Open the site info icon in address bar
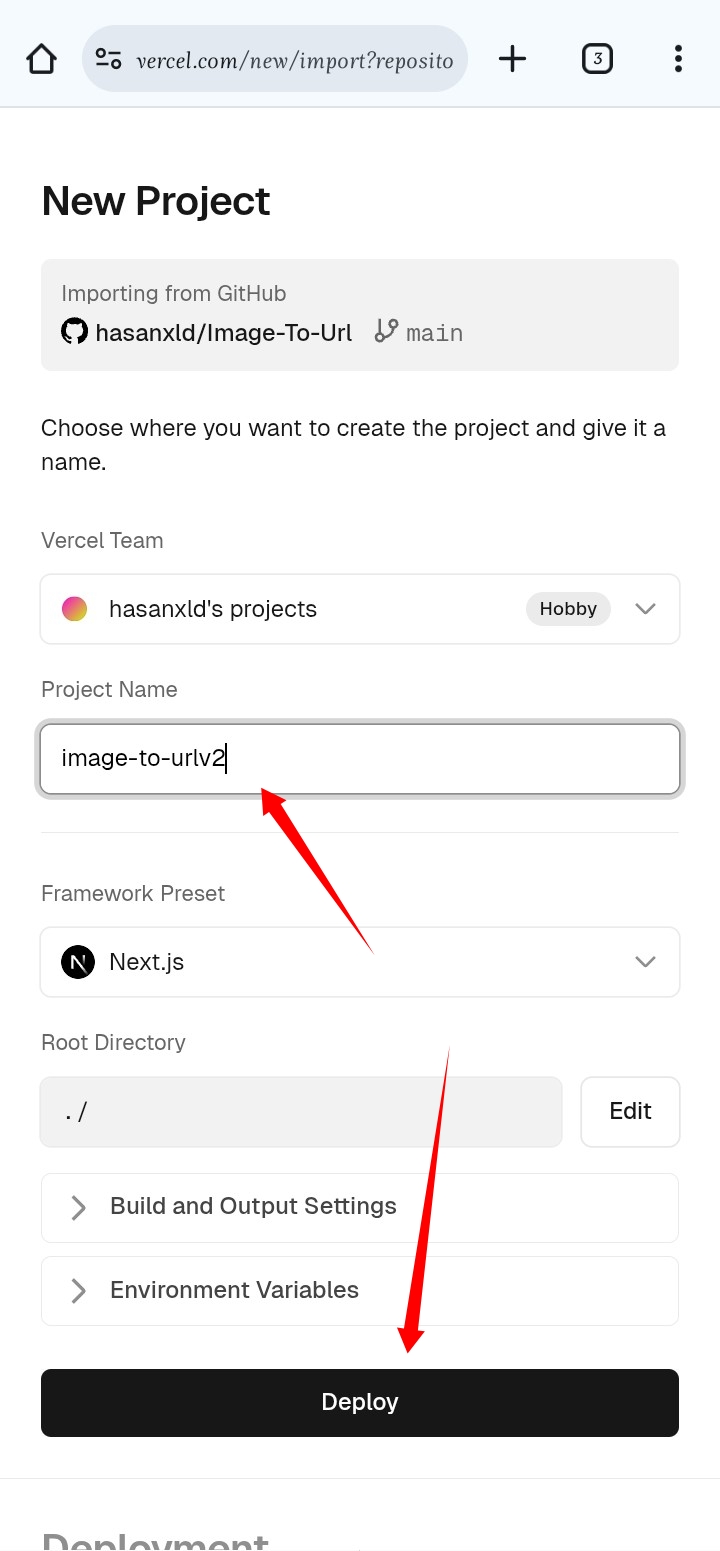The height and width of the screenshot is (1551, 720). point(108,59)
